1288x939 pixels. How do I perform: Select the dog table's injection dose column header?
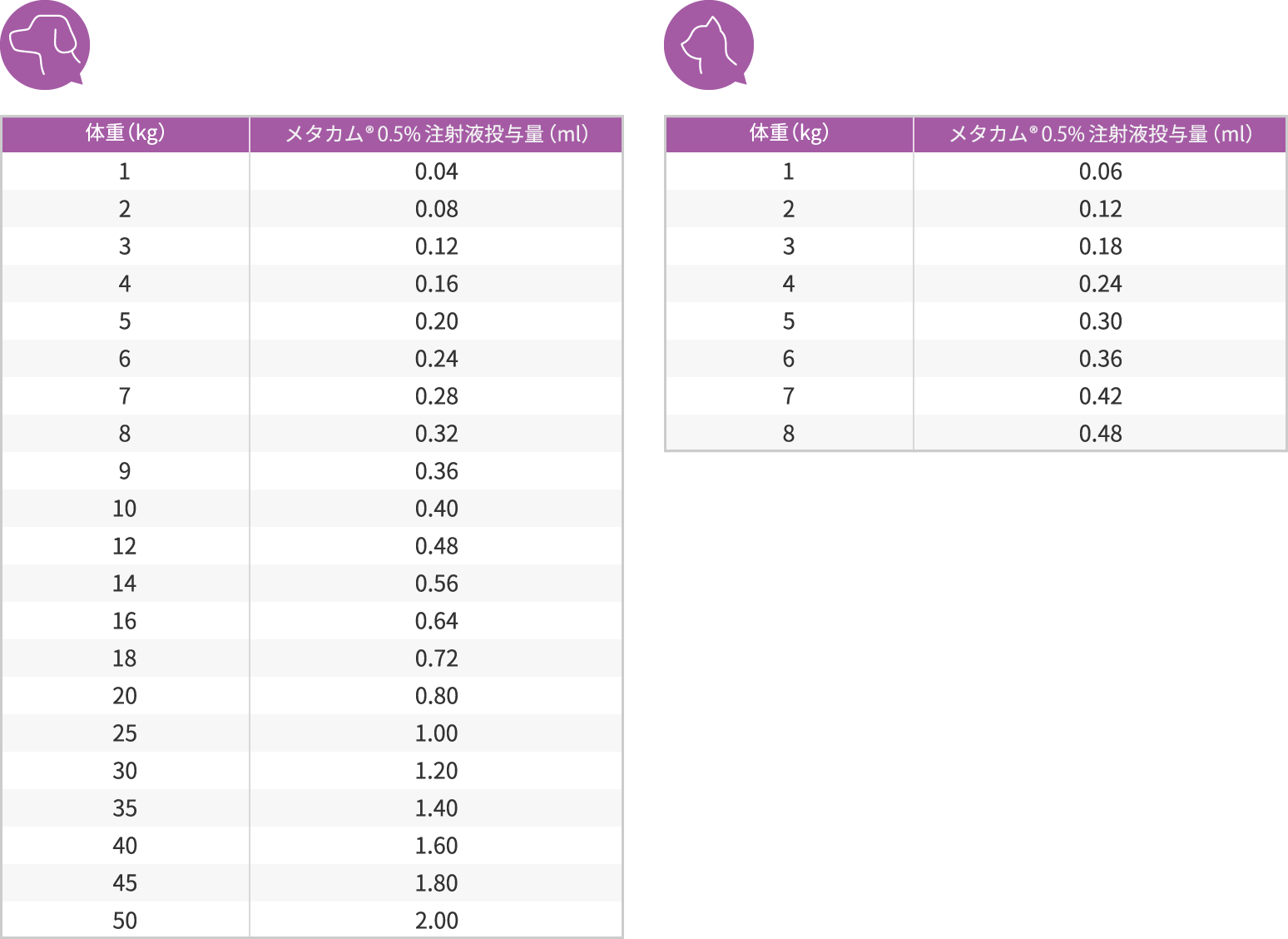tap(436, 134)
